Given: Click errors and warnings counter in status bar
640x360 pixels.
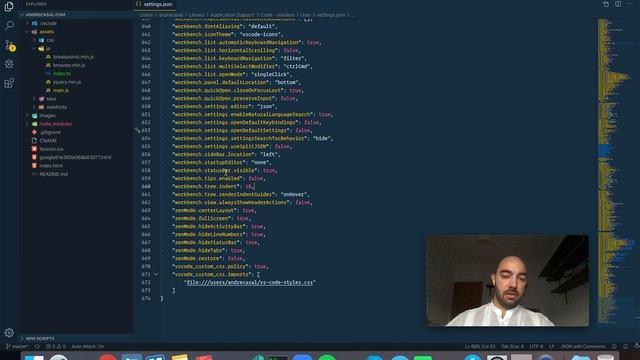Looking at the screenshot, I should pyautogui.click(x=56, y=346).
